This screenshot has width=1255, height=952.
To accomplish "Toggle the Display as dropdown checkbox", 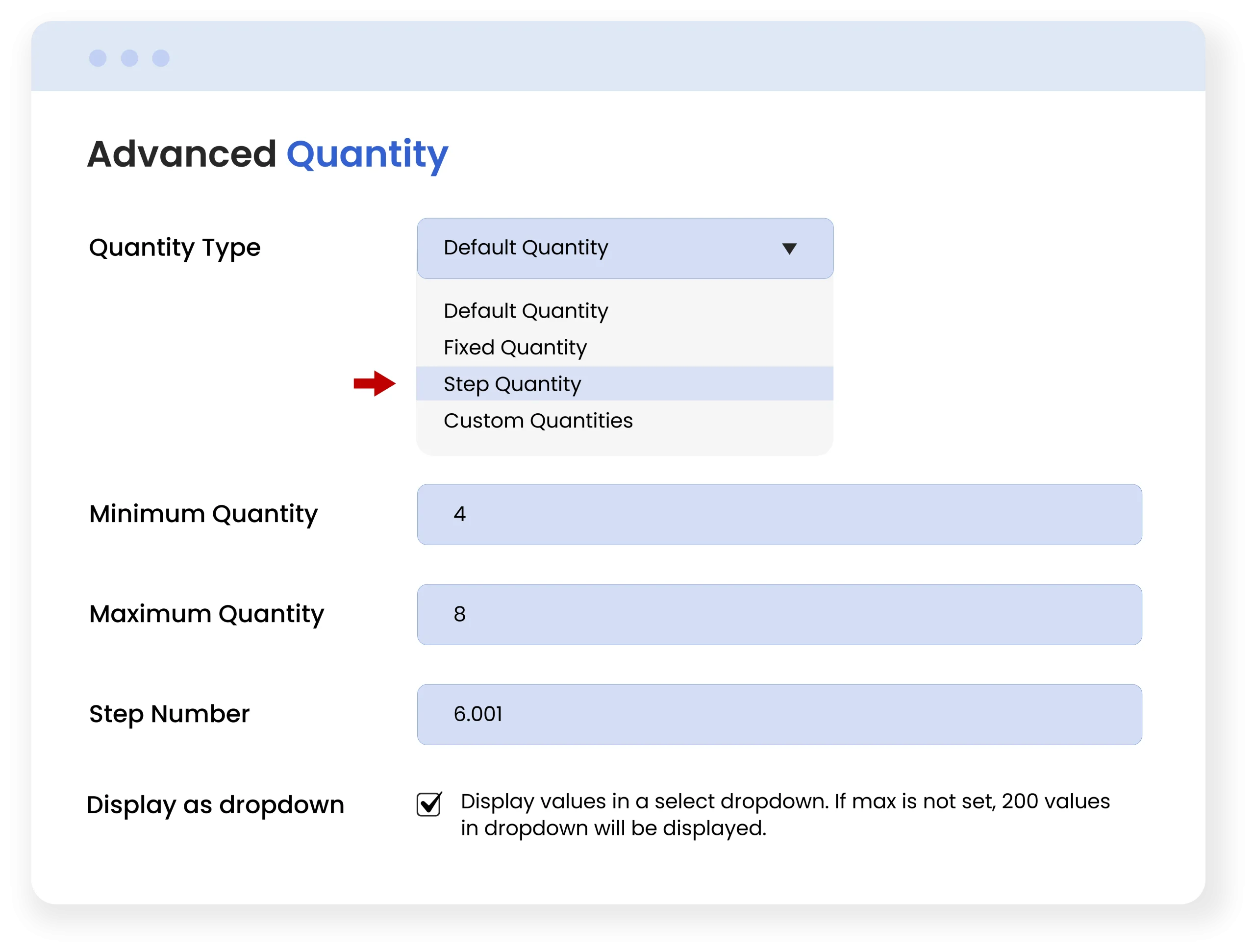I will coord(429,804).
